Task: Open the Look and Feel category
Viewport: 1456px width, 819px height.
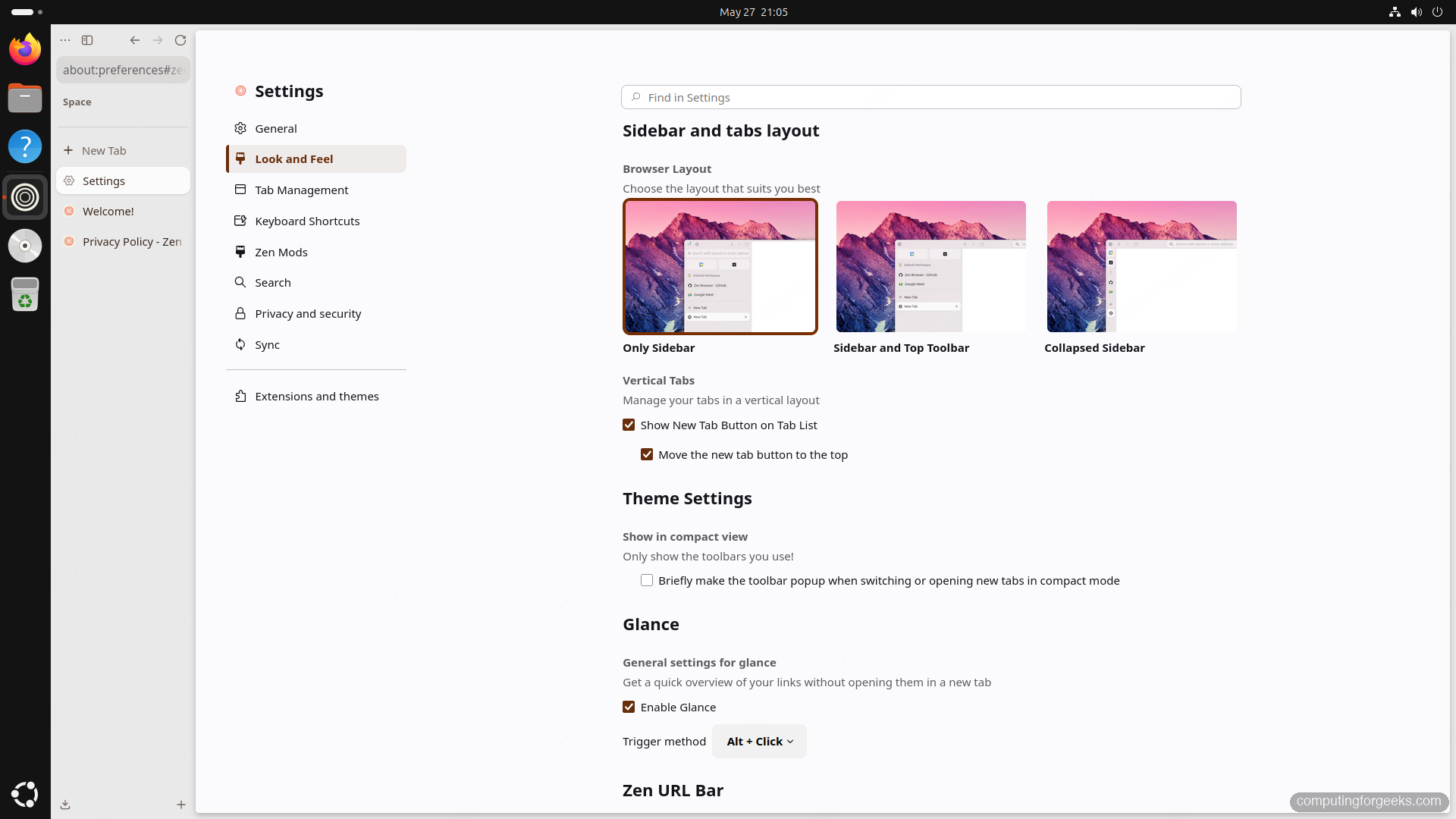Action: pos(316,159)
